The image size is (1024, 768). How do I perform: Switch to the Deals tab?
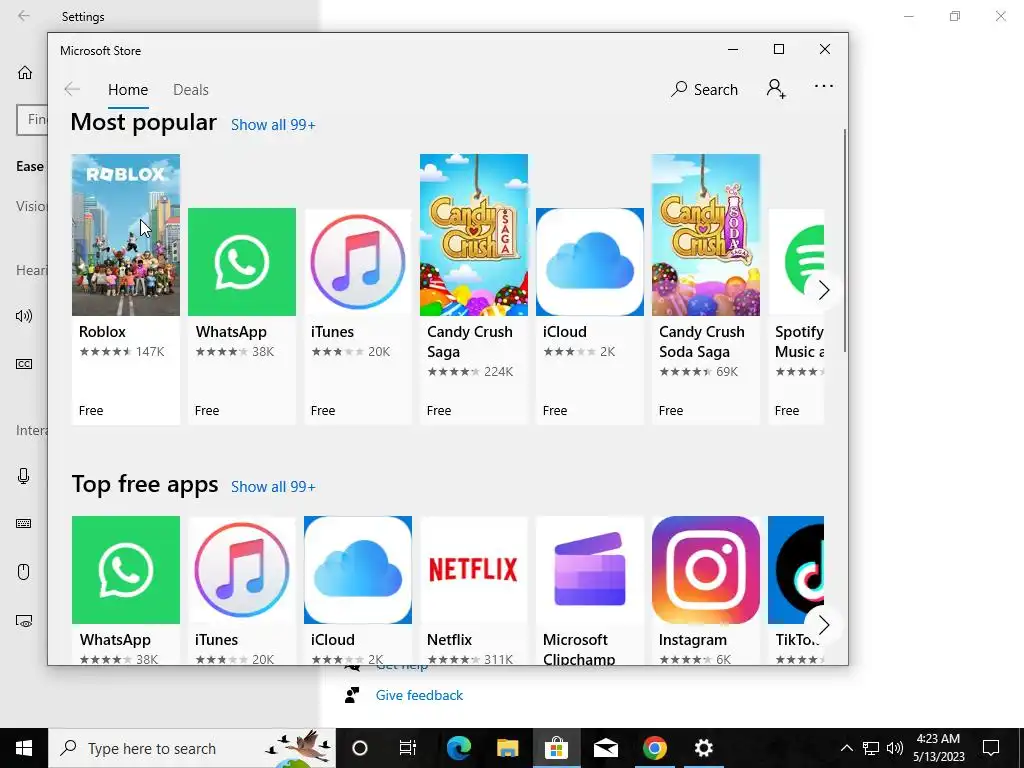(191, 89)
